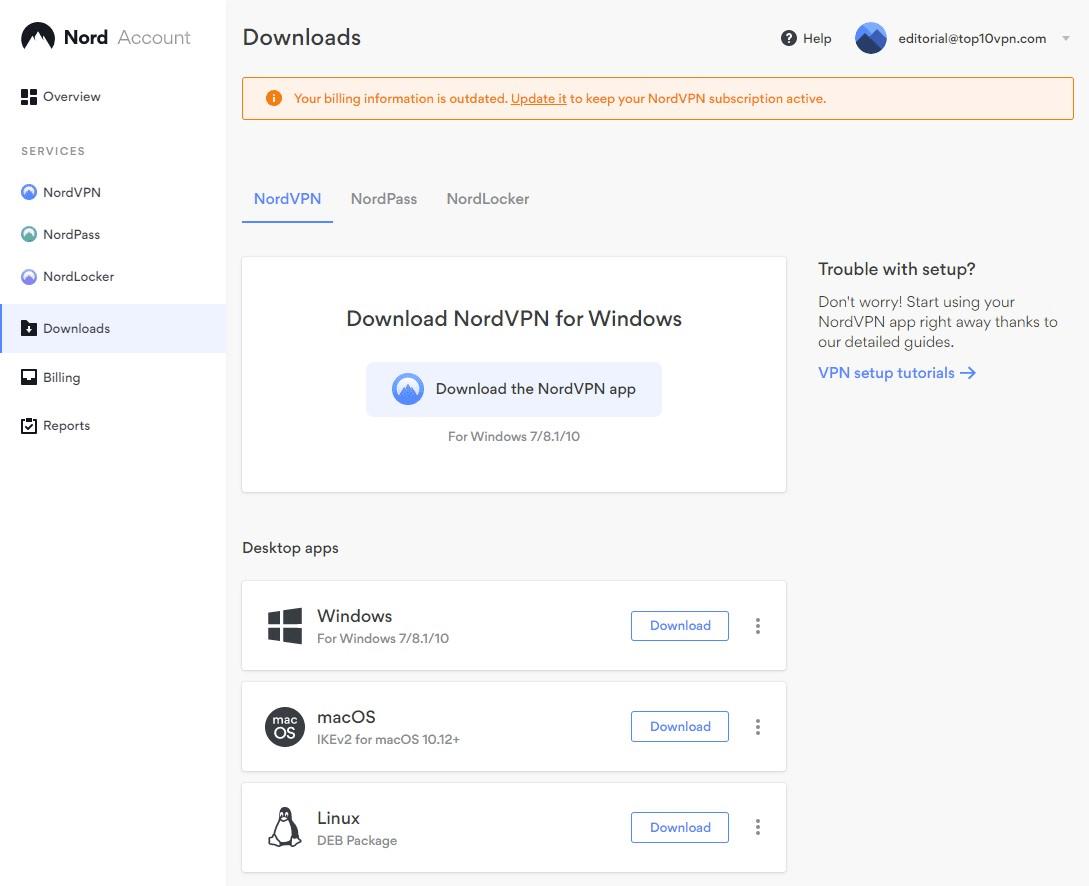Switch to the NordPass tab
The width and height of the screenshot is (1089, 886).
(383, 198)
